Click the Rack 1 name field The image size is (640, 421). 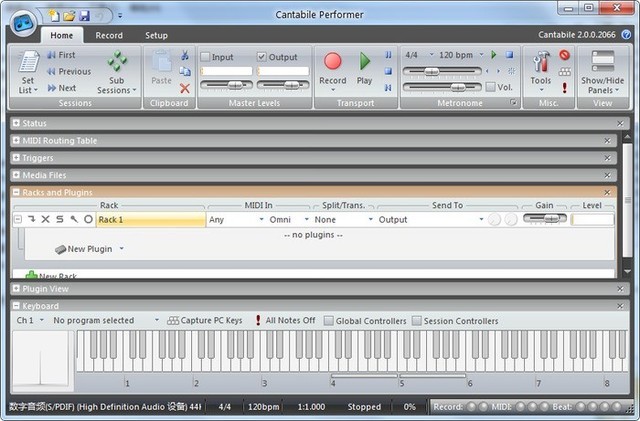pyautogui.click(x=148, y=219)
